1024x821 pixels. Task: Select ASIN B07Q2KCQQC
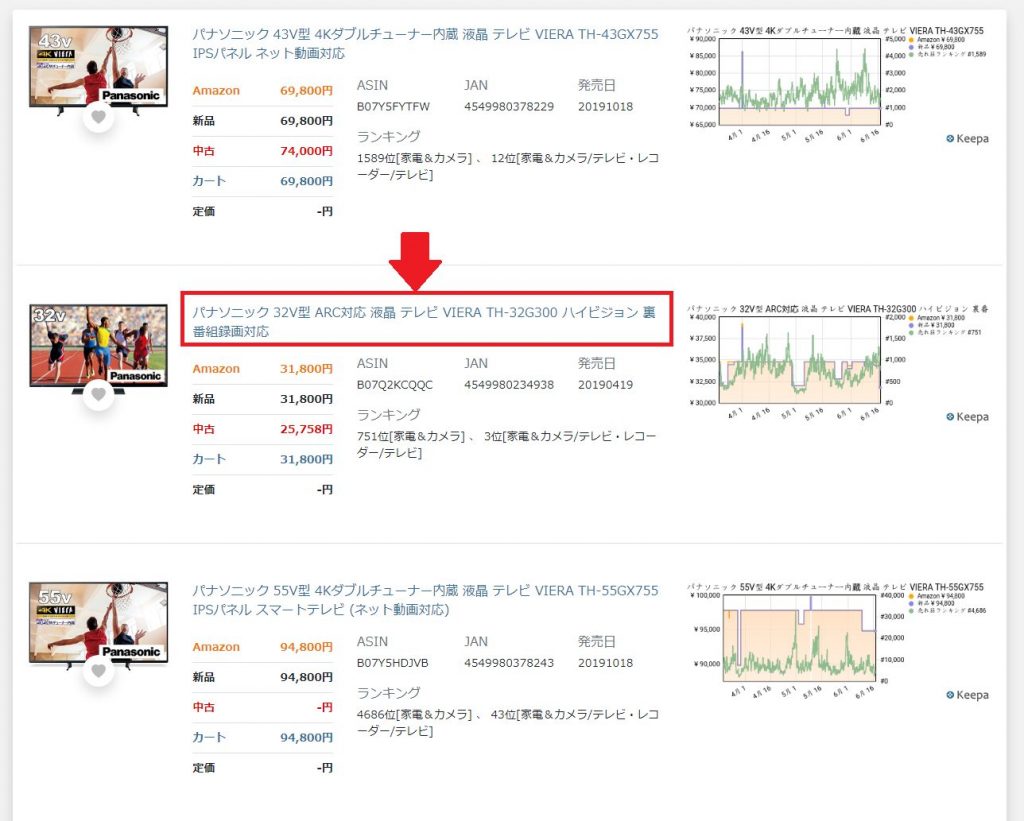(394, 385)
